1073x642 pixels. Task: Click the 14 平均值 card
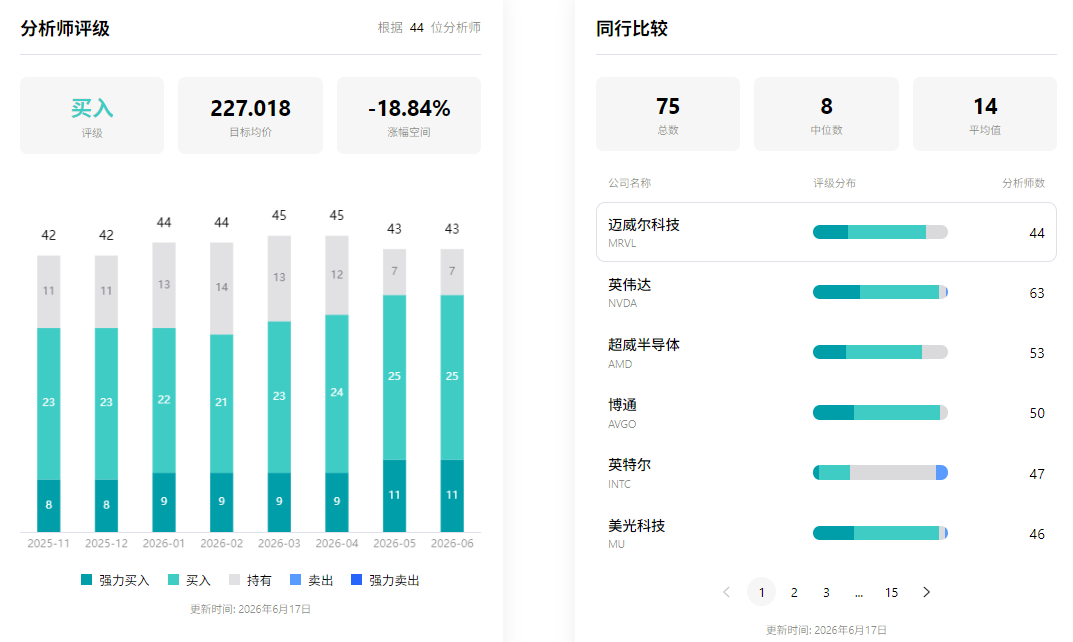(985, 114)
